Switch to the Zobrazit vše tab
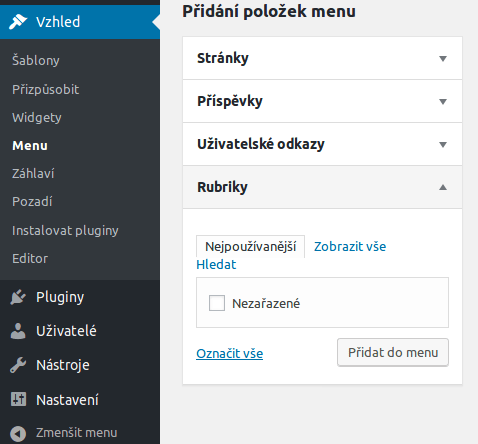This screenshot has width=478, height=444. coord(350,247)
